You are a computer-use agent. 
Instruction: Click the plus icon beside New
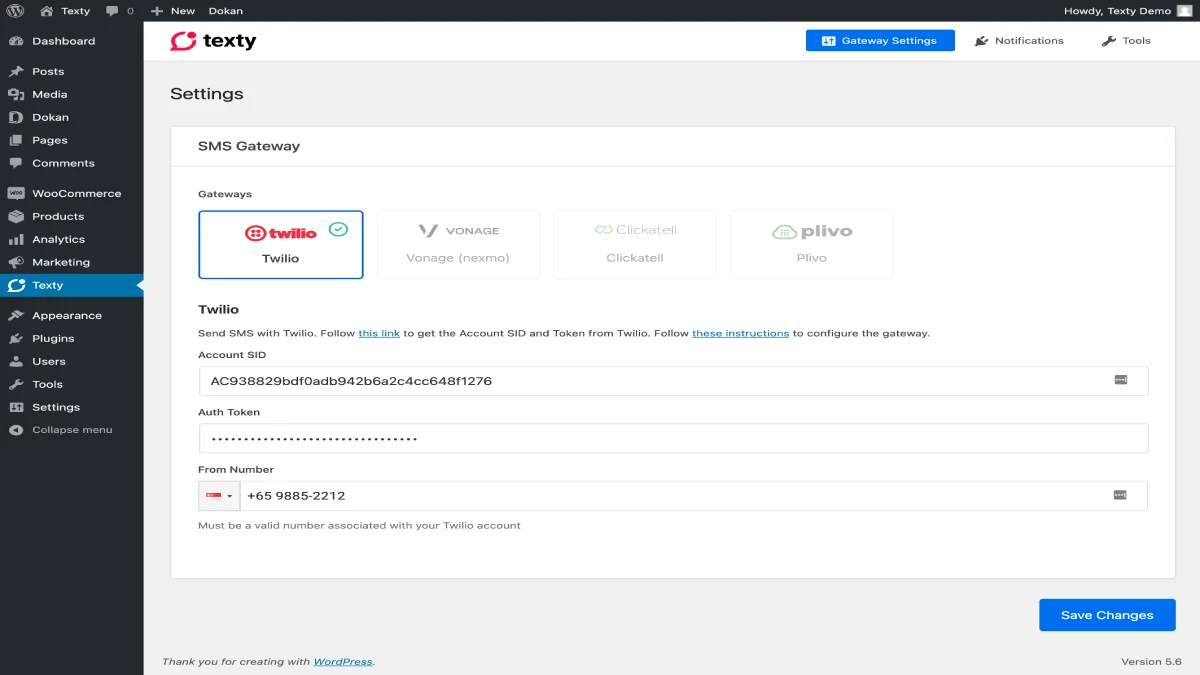[156, 11]
